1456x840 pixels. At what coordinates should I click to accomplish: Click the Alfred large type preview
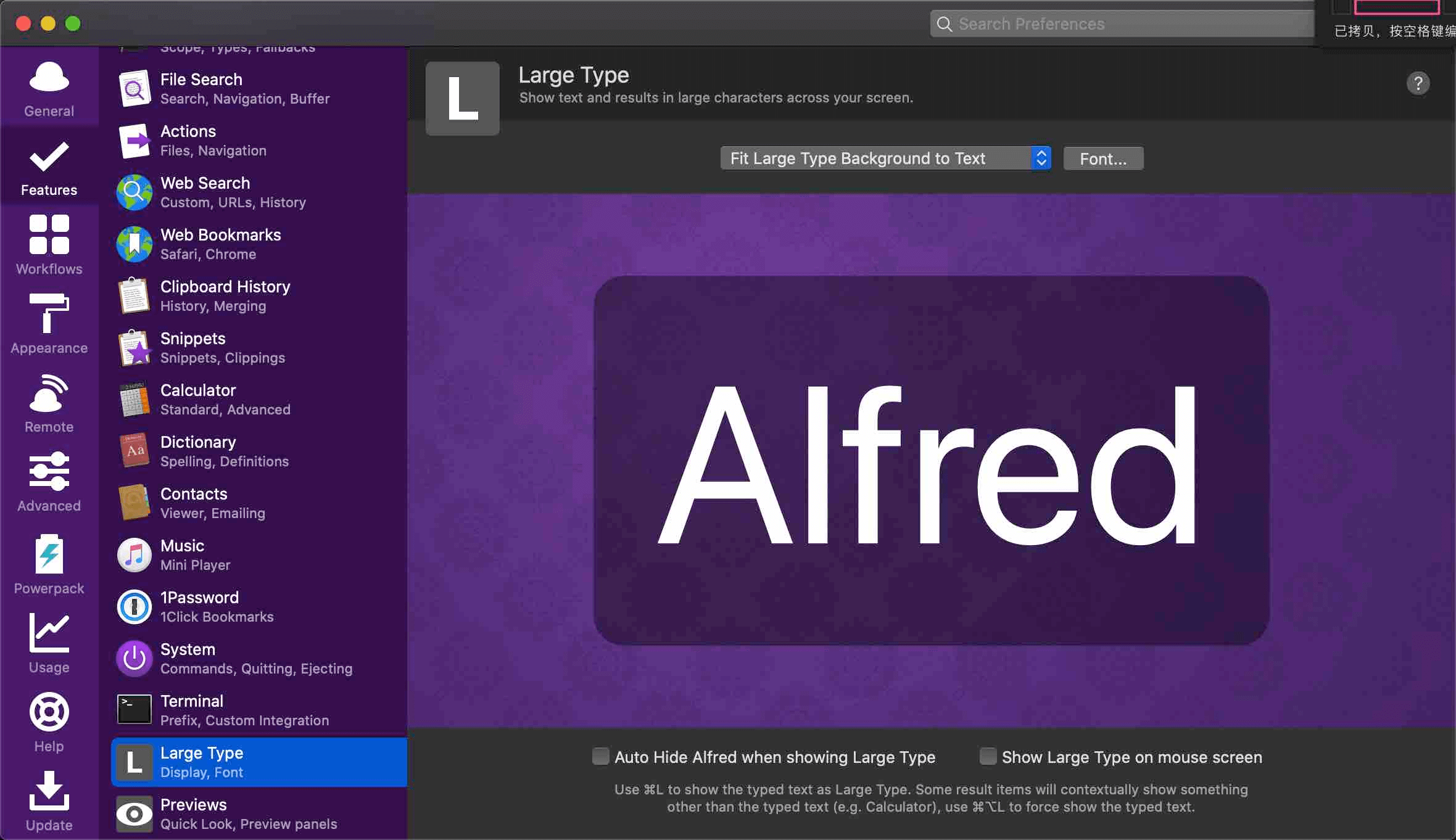click(x=931, y=460)
